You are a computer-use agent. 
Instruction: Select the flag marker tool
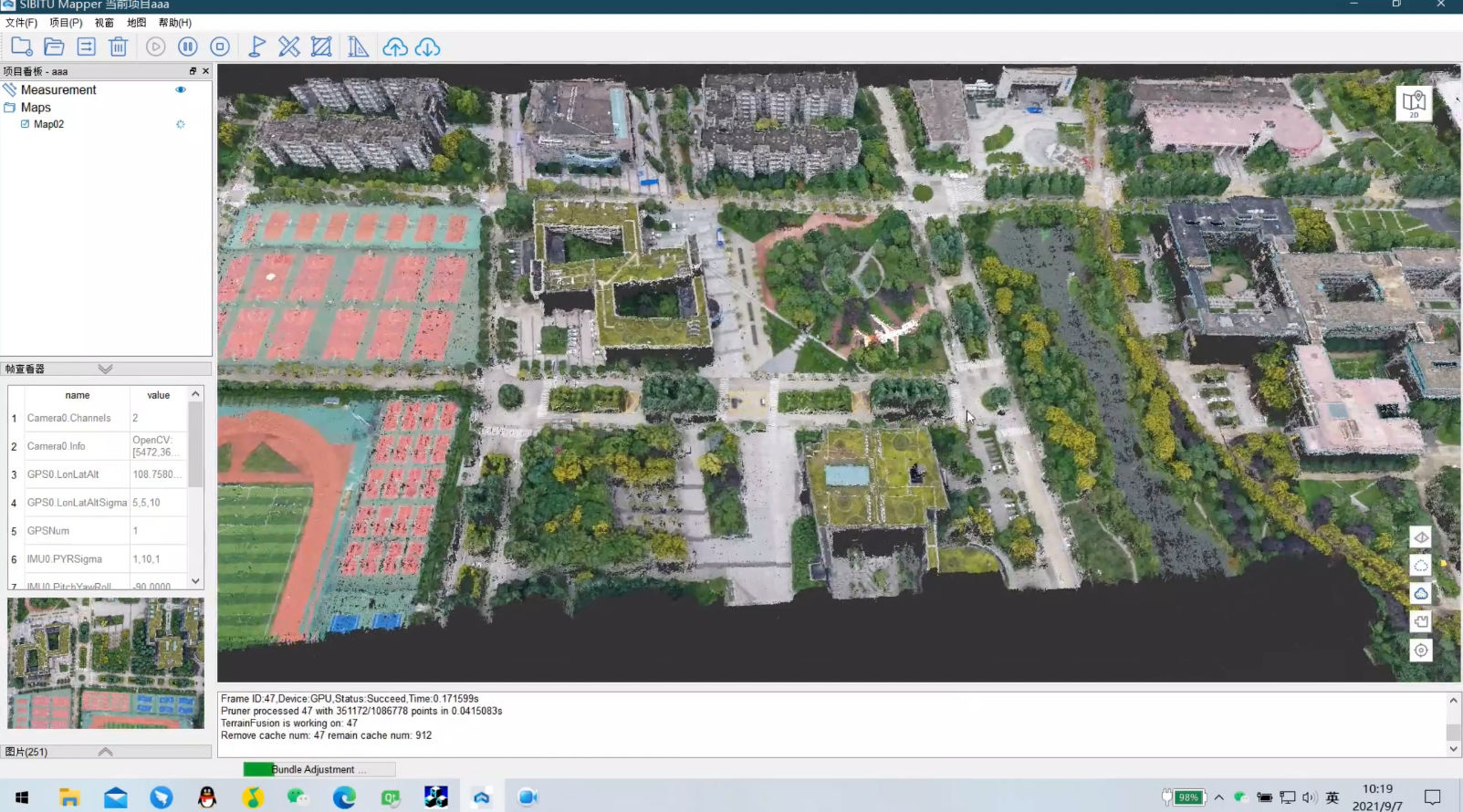pyautogui.click(x=257, y=47)
